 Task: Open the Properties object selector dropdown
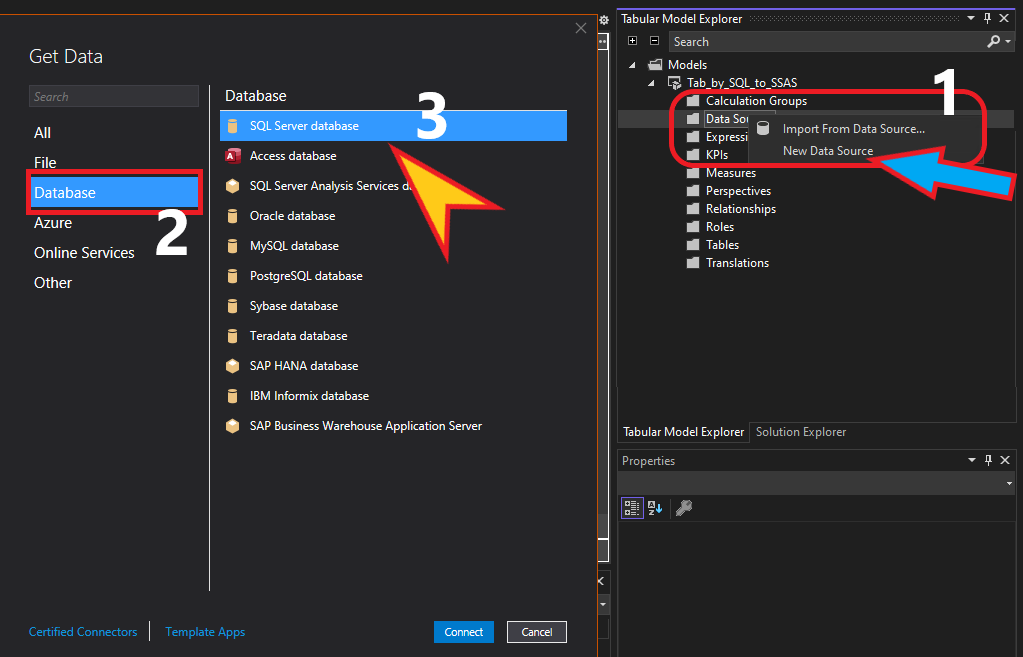coord(1009,483)
